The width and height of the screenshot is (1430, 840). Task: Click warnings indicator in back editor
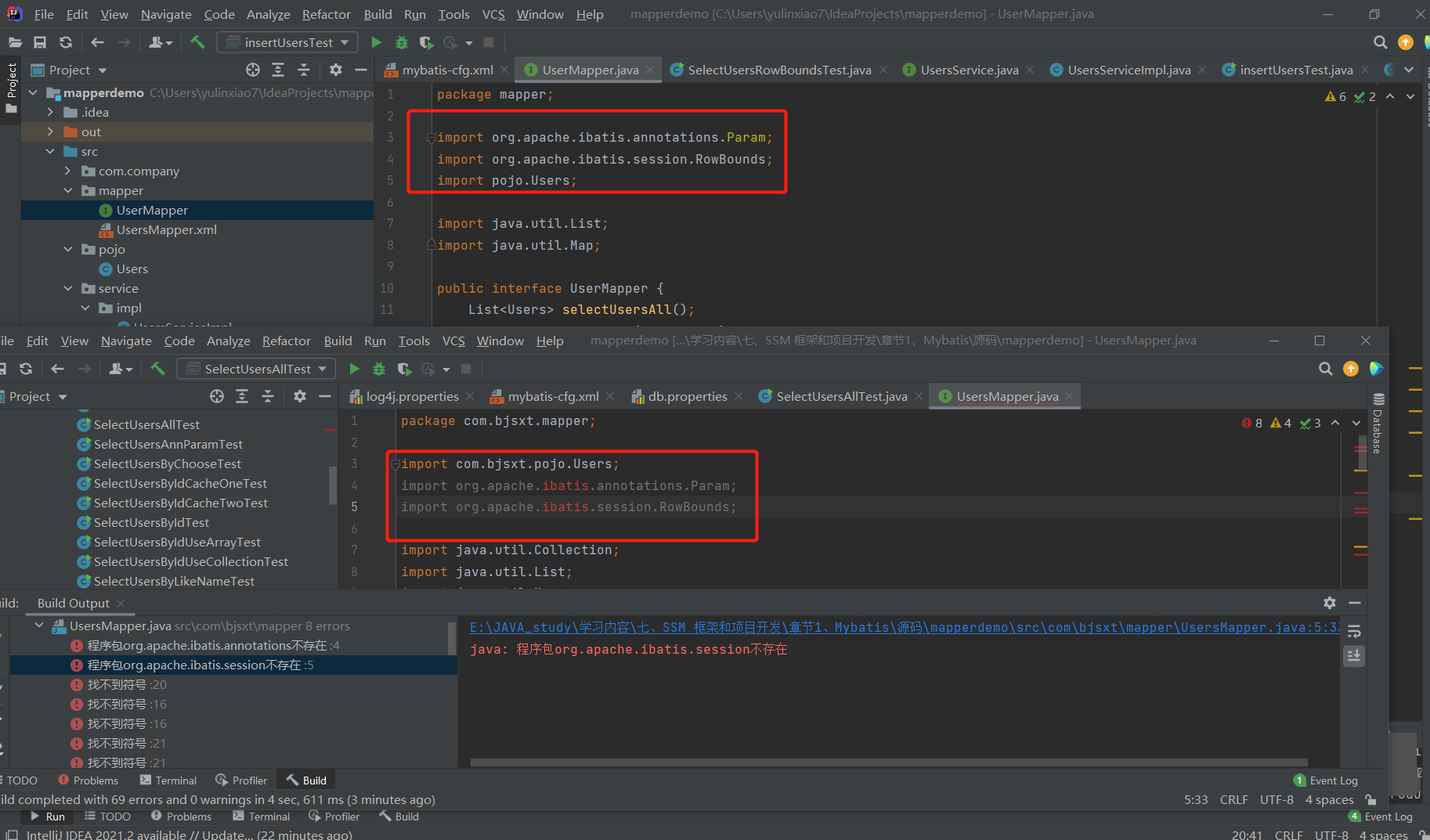[x=1335, y=96]
